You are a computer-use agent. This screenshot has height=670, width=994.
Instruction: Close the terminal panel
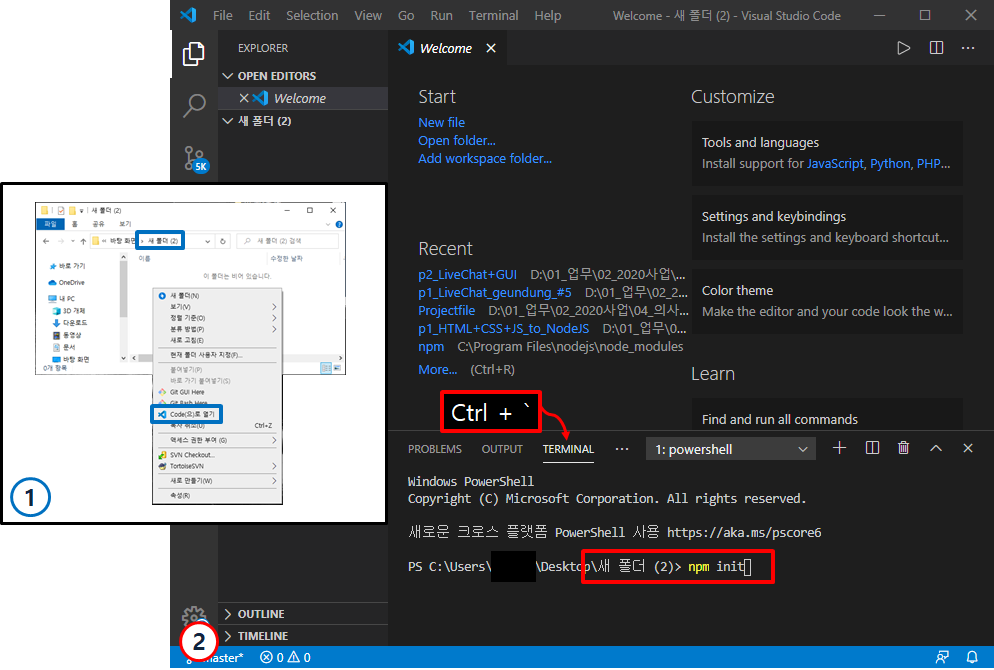click(x=967, y=448)
